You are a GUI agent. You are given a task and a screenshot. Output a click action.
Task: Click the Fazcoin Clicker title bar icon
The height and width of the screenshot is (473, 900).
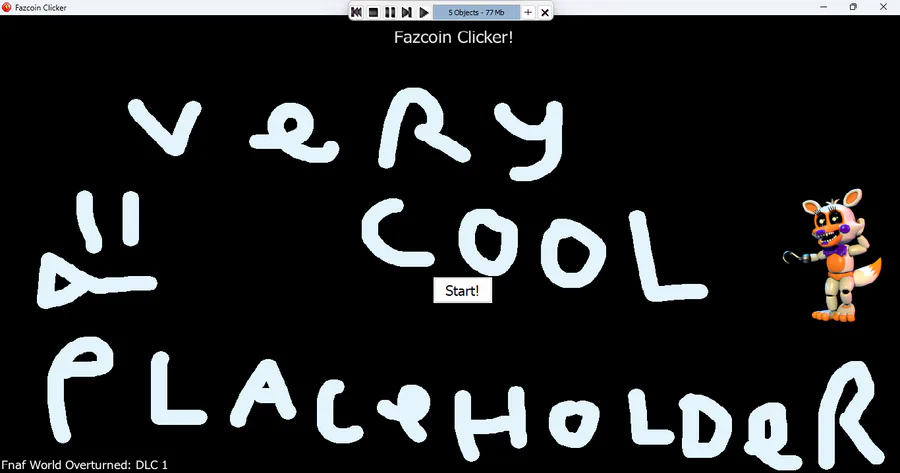pyautogui.click(x=7, y=7)
